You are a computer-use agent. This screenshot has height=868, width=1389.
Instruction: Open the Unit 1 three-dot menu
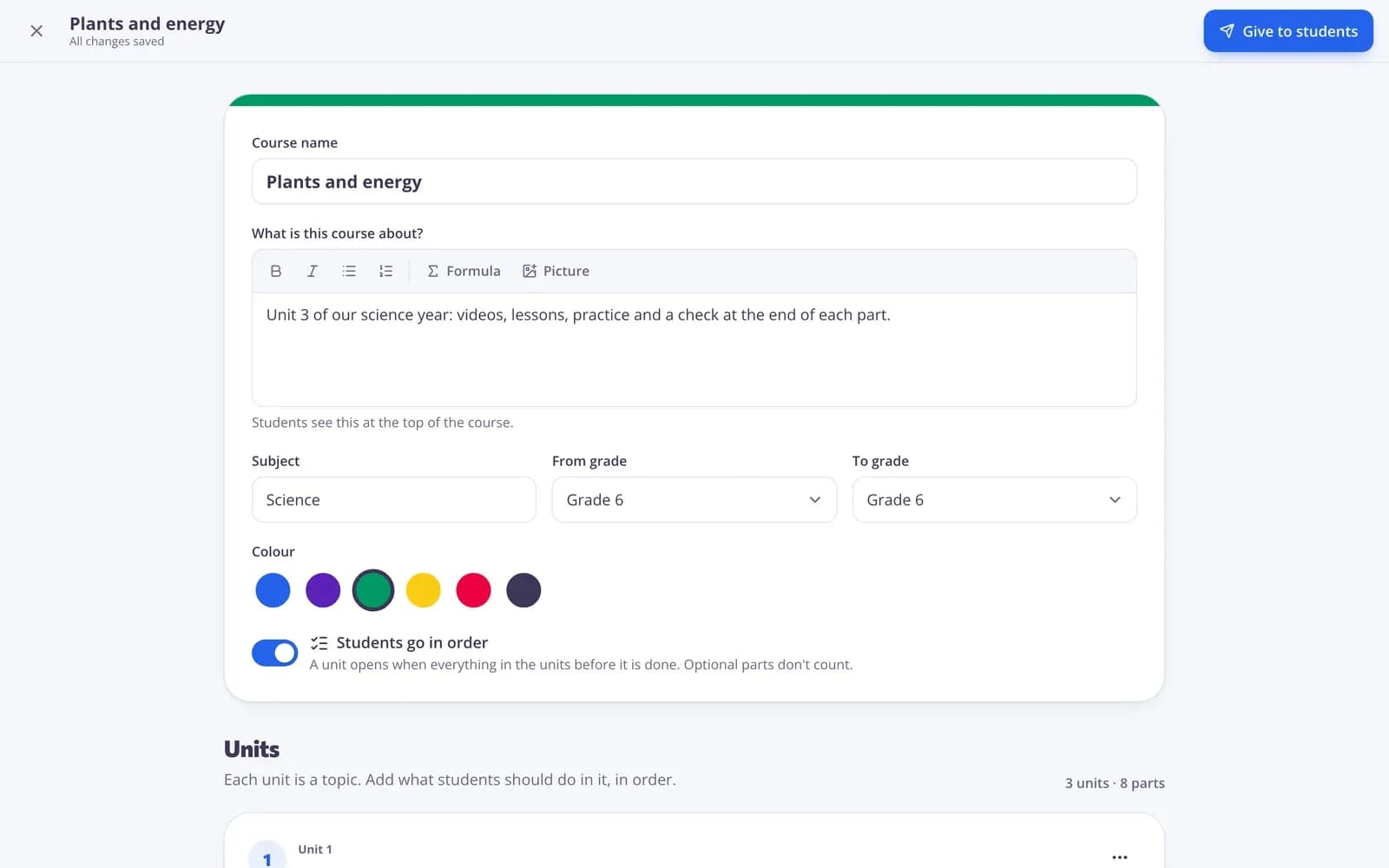1120,857
